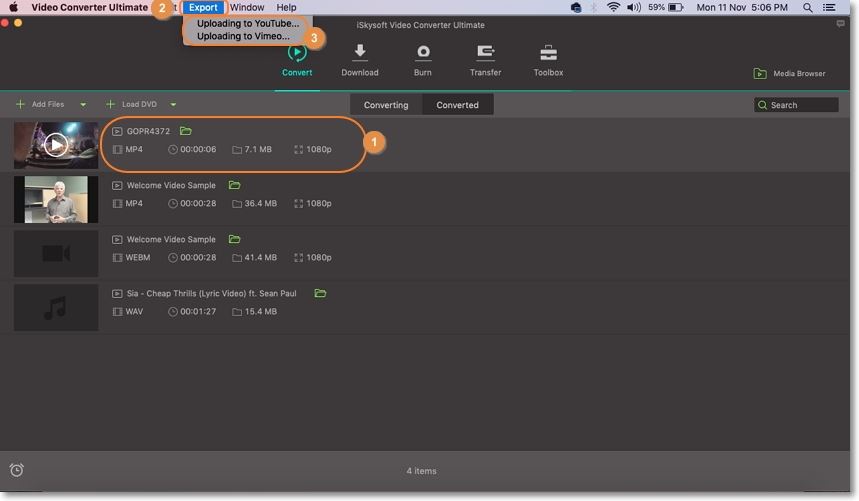Screen dimensions: 859x501
Task: Open the Burn disc section
Action: pos(423,53)
